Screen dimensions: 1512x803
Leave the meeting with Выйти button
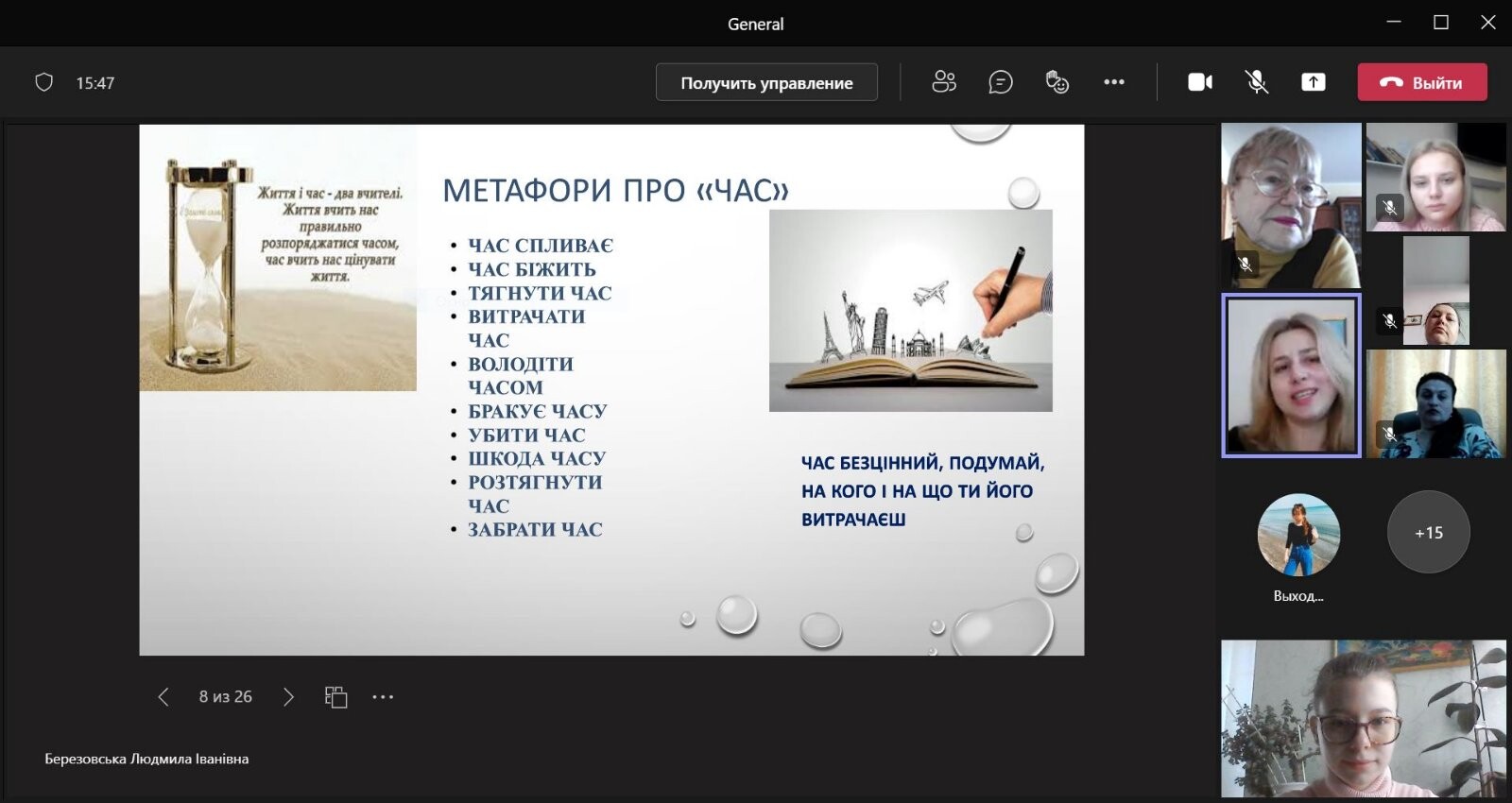pos(1422,82)
